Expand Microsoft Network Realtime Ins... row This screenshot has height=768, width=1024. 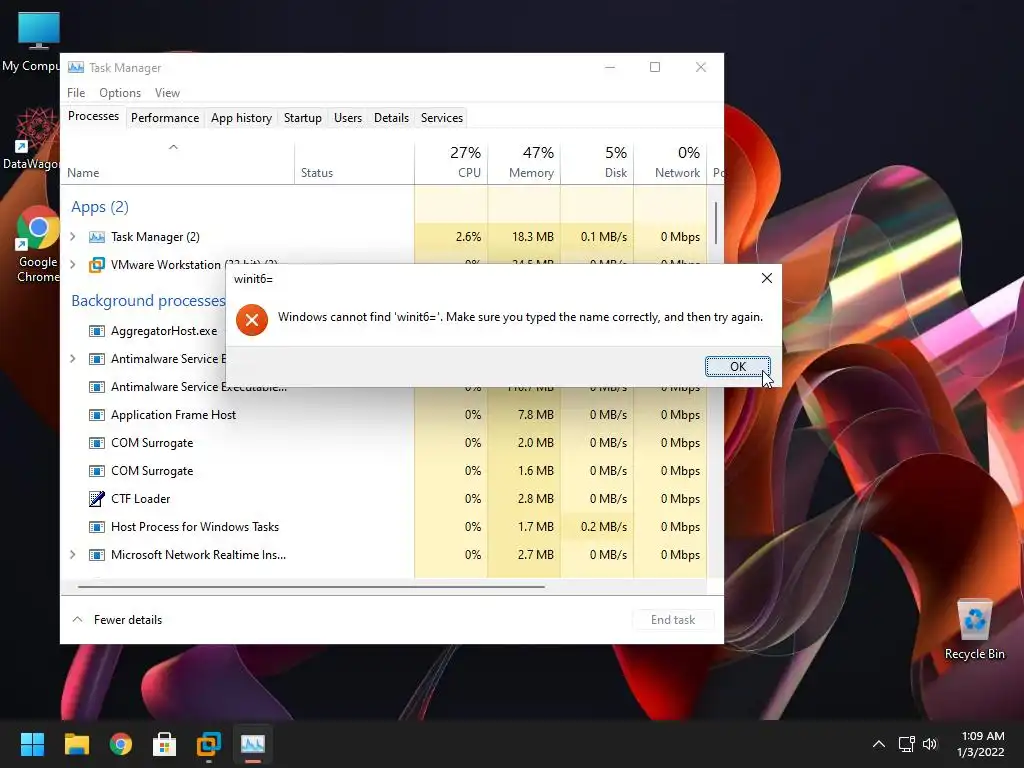pos(72,554)
